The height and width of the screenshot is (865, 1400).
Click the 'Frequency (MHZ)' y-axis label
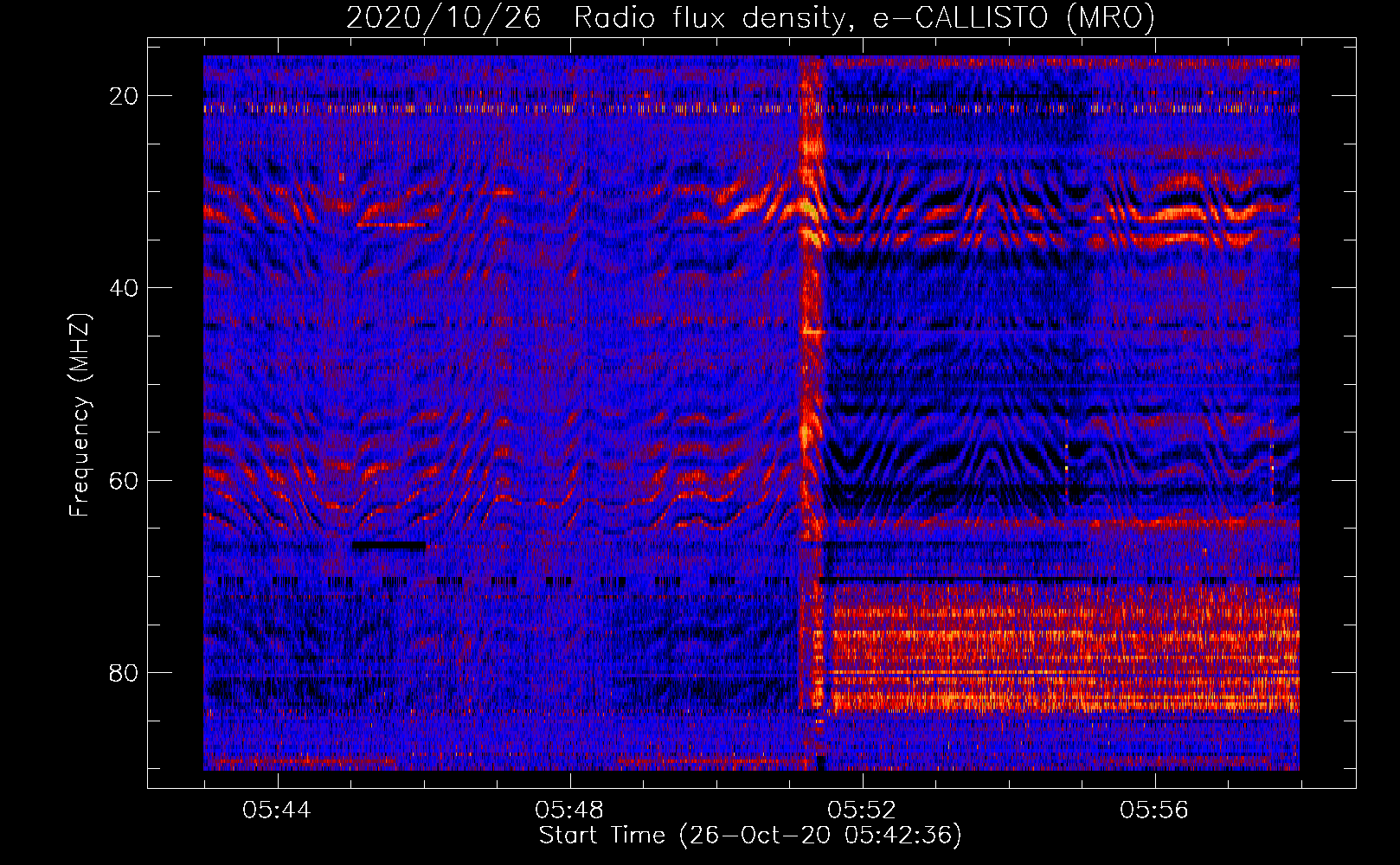pos(80,415)
